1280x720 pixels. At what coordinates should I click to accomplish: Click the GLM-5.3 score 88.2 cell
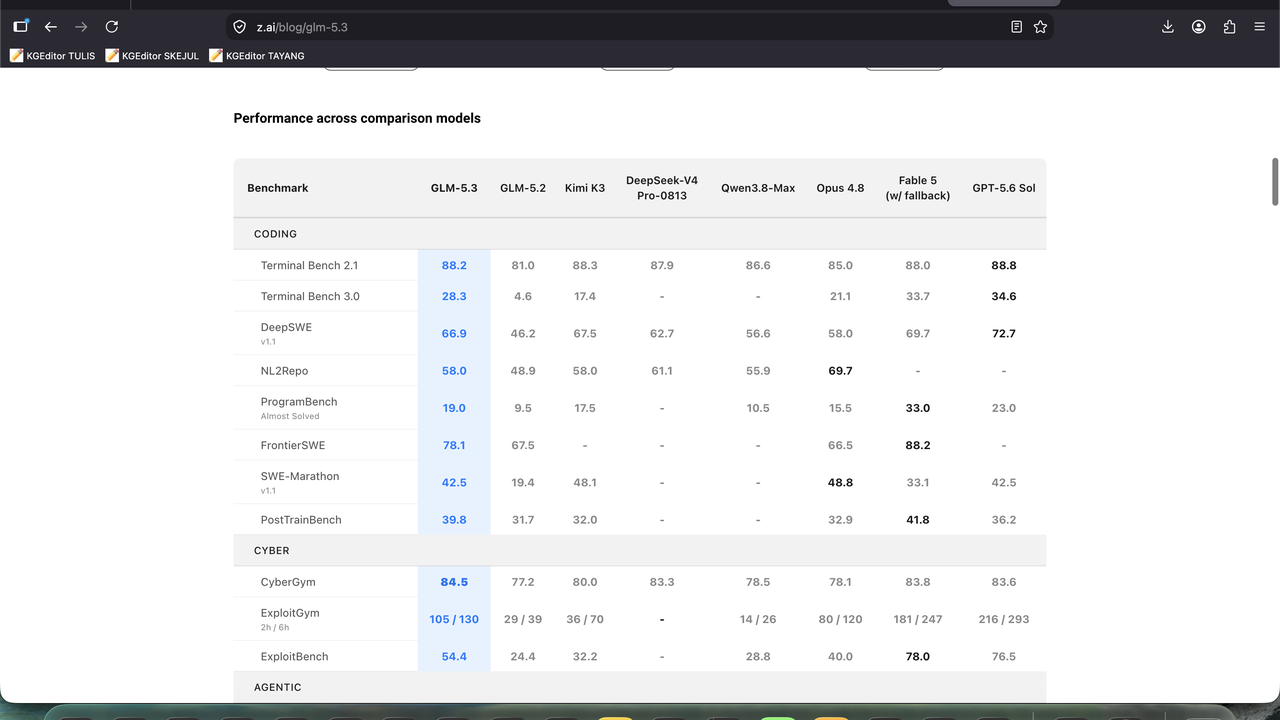(454, 266)
